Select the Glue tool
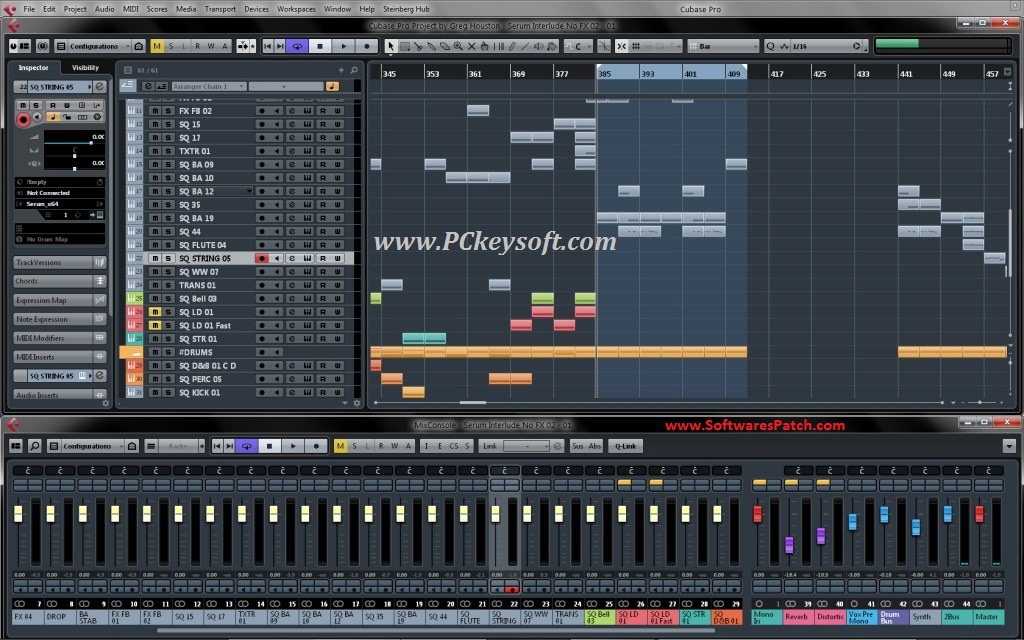 [432, 46]
